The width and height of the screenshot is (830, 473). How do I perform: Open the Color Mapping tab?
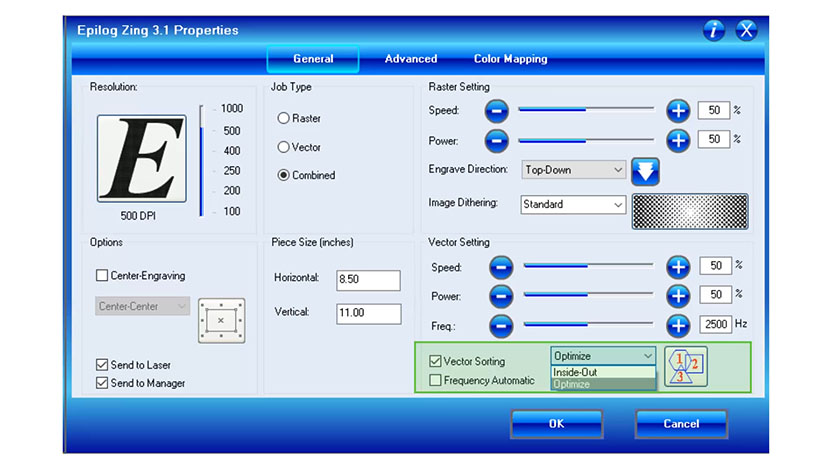[x=510, y=59]
